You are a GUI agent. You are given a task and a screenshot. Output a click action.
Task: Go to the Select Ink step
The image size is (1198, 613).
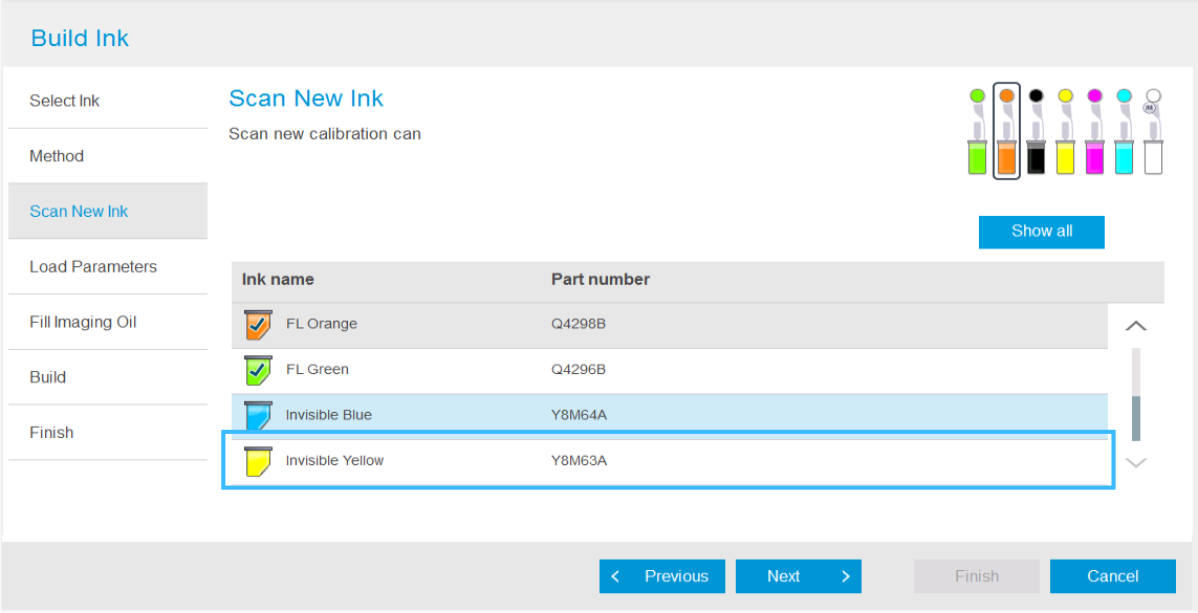108,101
